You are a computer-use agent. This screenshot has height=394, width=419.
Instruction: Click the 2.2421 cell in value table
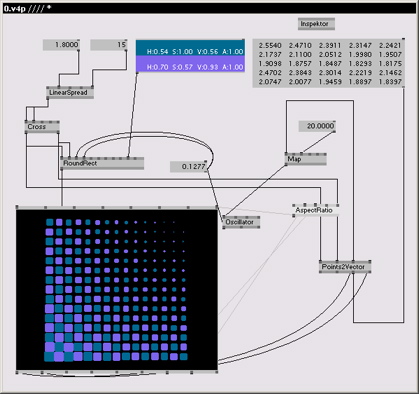pos(390,45)
